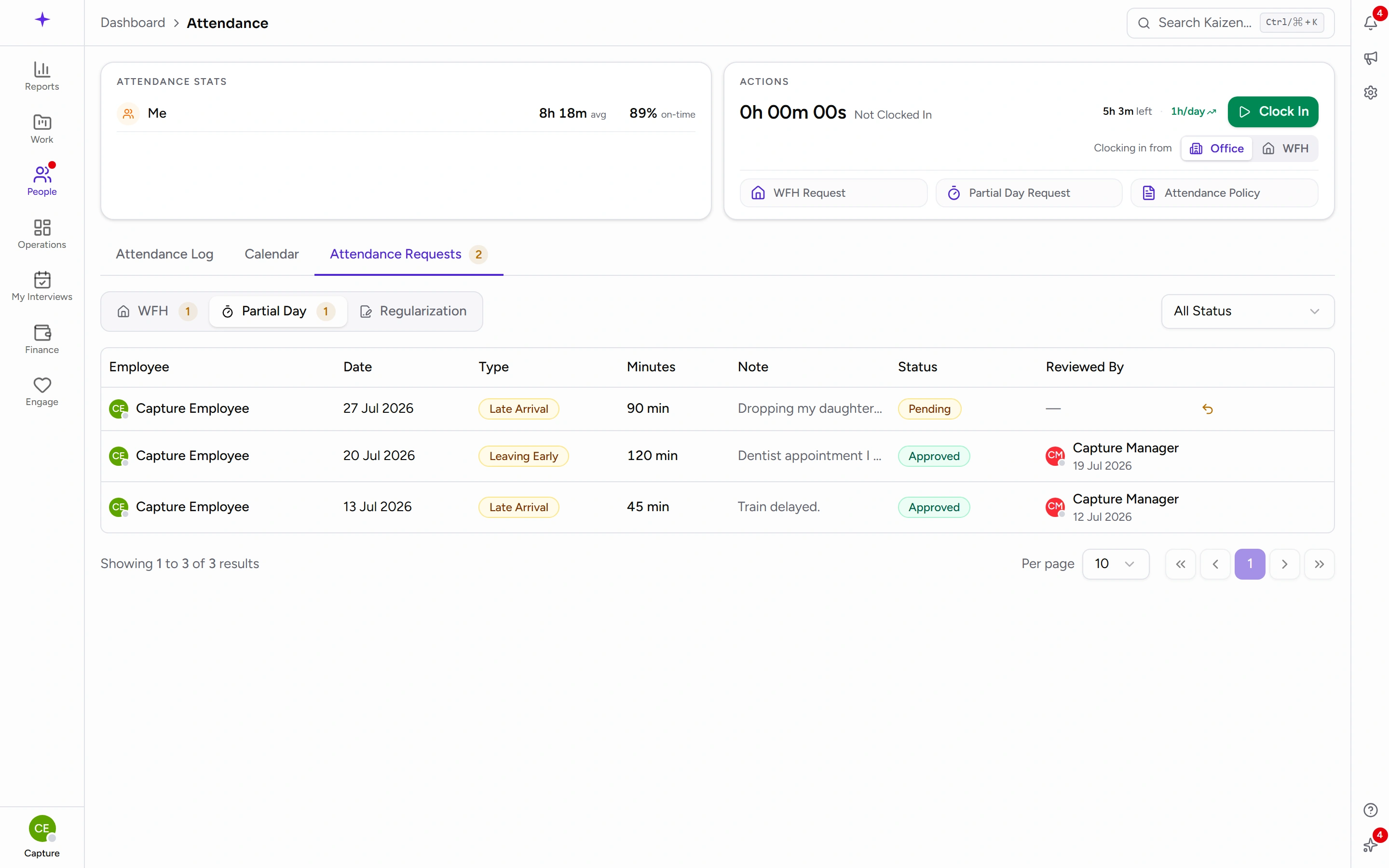Go to the next page chevron

coord(1284,564)
